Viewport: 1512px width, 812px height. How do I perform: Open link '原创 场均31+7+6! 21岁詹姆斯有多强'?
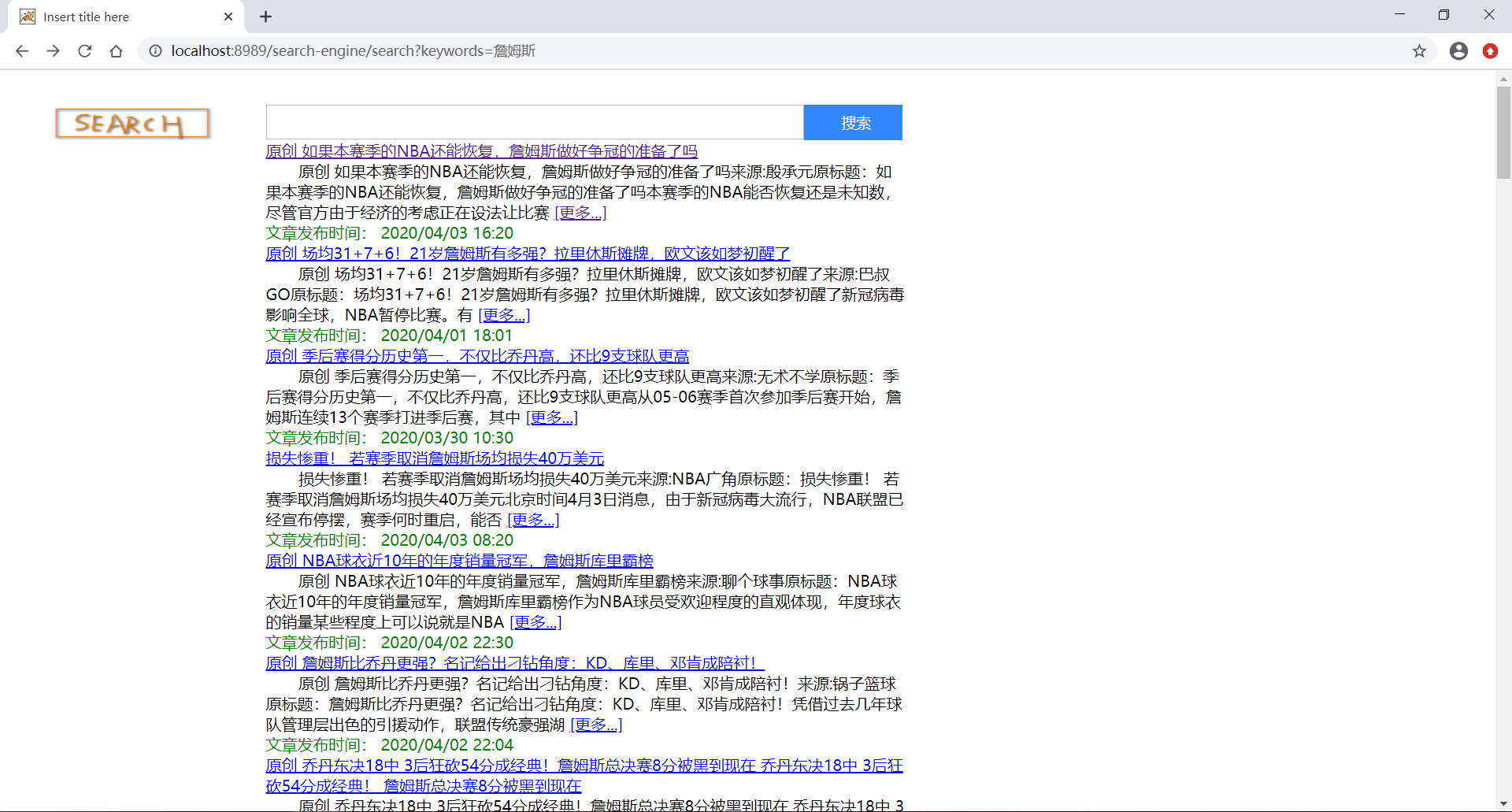[528, 254]
